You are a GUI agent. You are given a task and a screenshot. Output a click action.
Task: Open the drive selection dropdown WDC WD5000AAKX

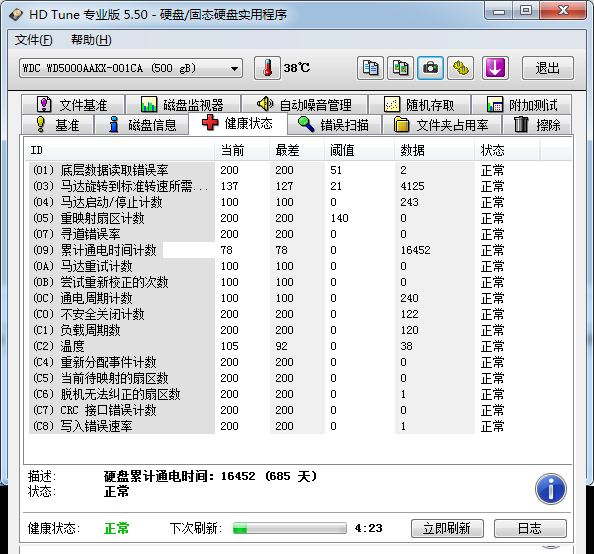tap(131, 68)
